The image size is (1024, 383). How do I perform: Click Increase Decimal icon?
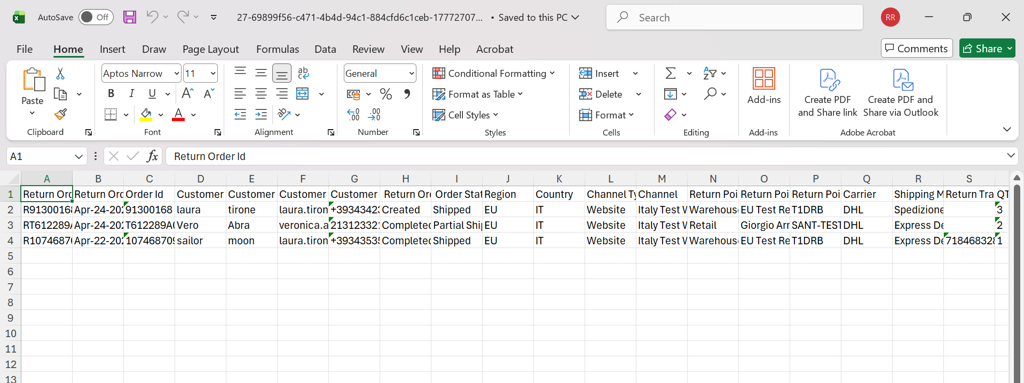(x=353, y=115)
